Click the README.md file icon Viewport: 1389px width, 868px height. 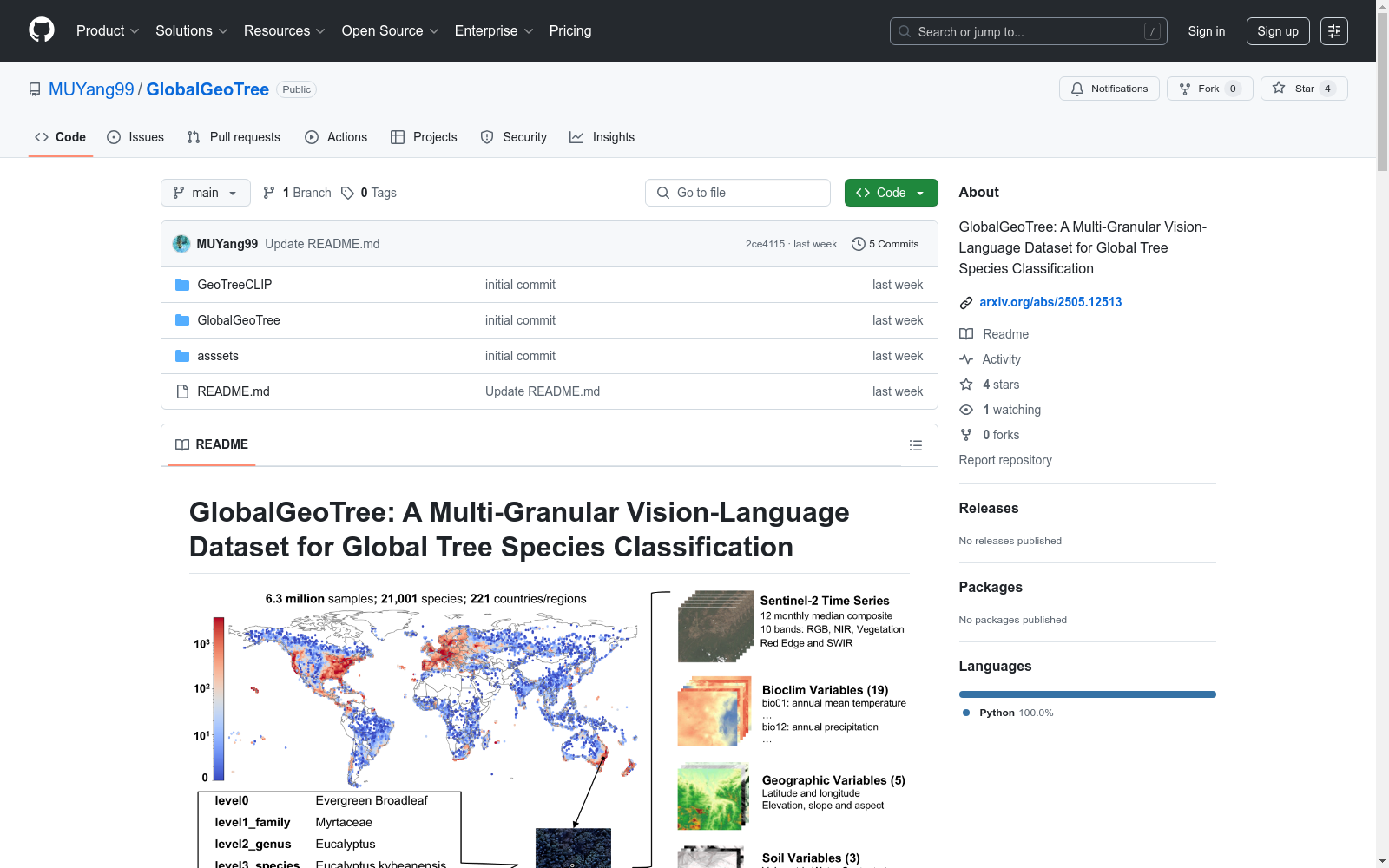[x=182, y=391]
